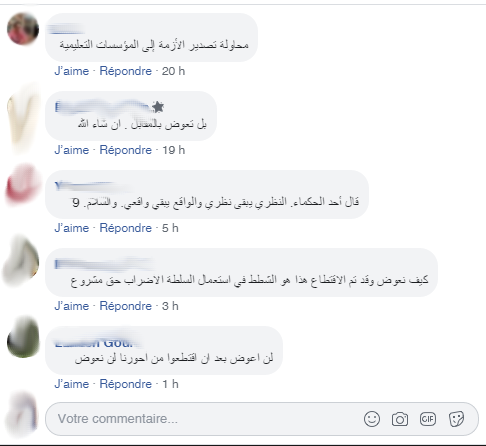
Task: Open the avatar of the 5 h commenter
Action: coord(23,184)
